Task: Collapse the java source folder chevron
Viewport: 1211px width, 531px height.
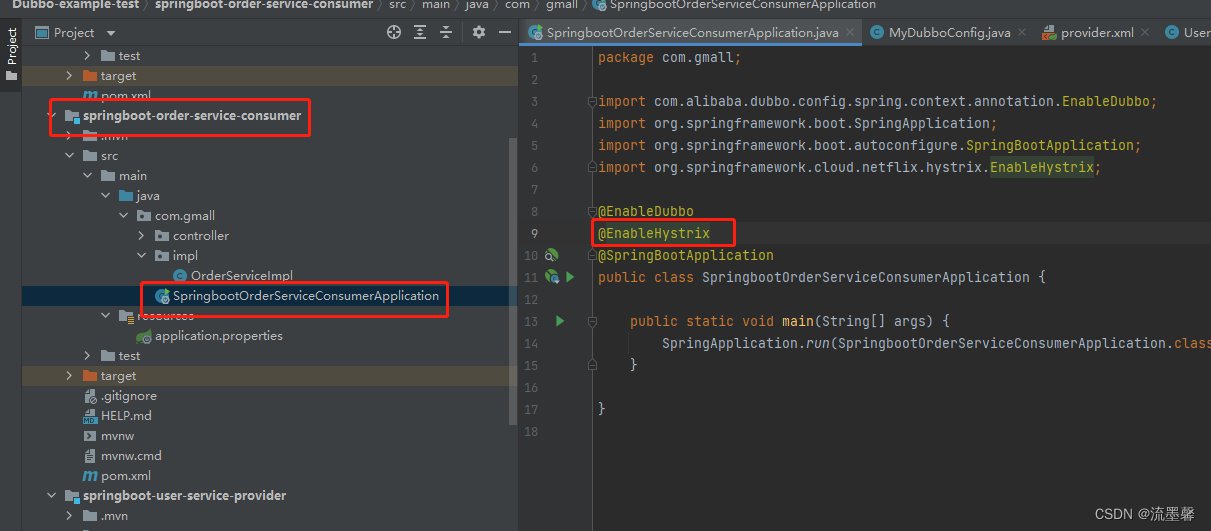Action: (x=105, y=196)
